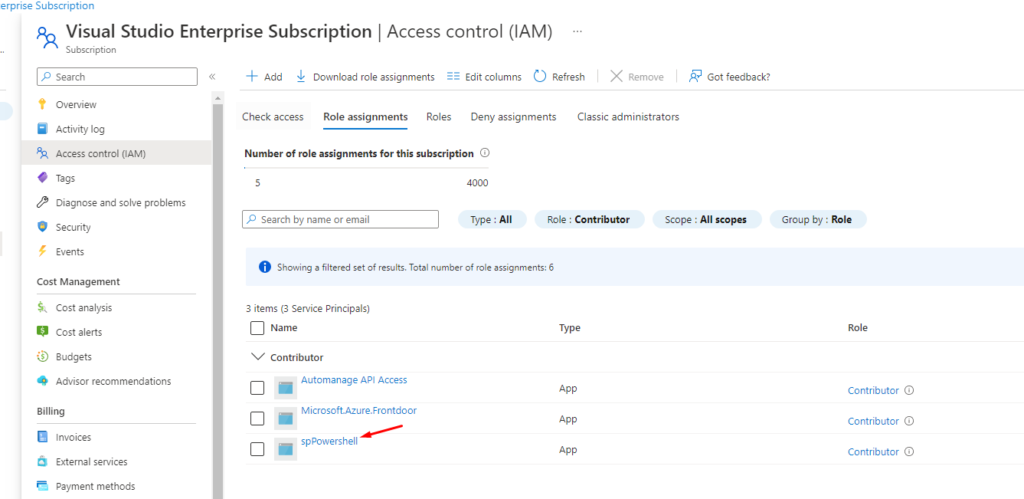1024x499 pixels.
Task: Open the Microsoft.Azure.Frontdoor link
Action: [x=359, y=410]
